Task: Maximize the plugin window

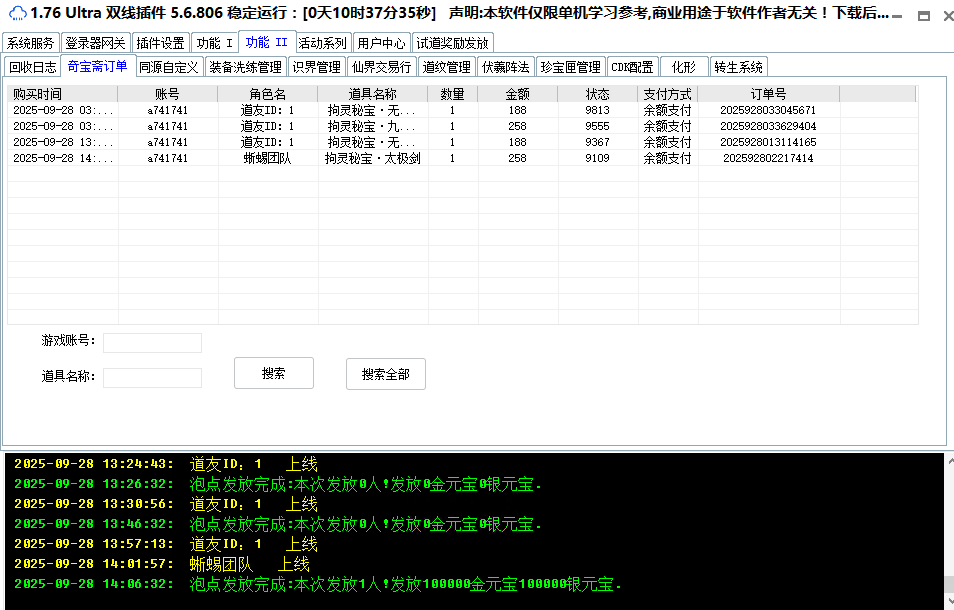Action: [923, 16]
